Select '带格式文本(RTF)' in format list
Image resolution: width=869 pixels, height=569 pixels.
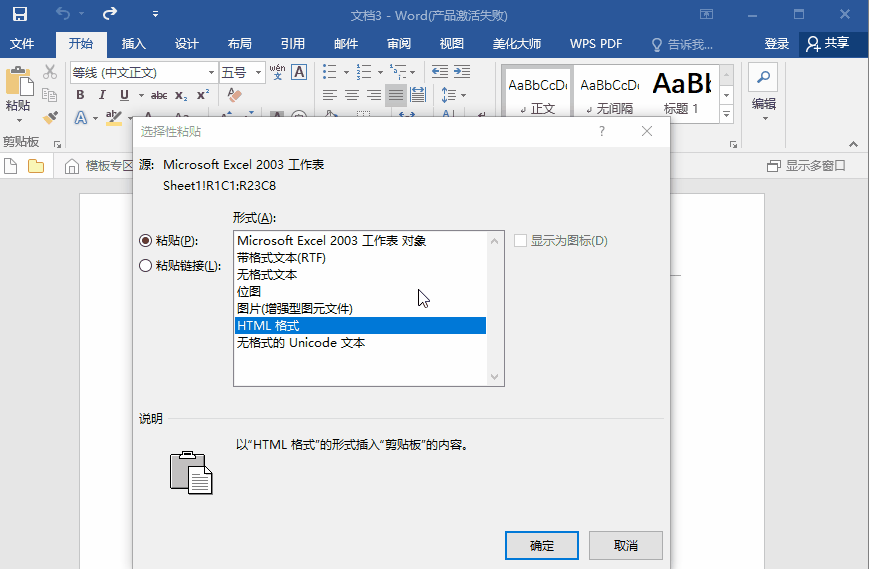[360, 258]
